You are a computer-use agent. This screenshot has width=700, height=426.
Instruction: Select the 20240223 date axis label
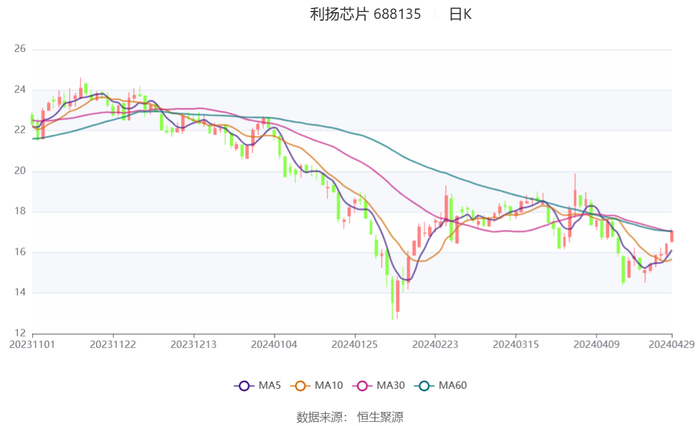[434, 344]
